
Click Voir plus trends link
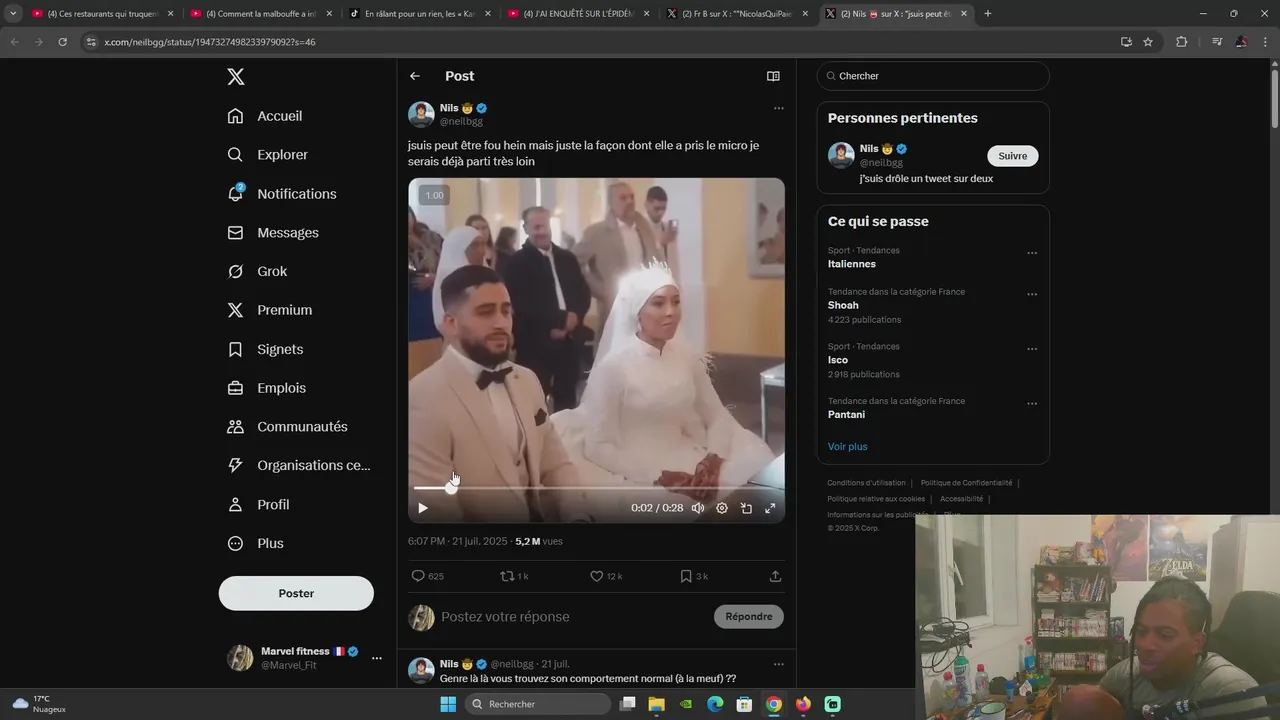click(848, 447)
